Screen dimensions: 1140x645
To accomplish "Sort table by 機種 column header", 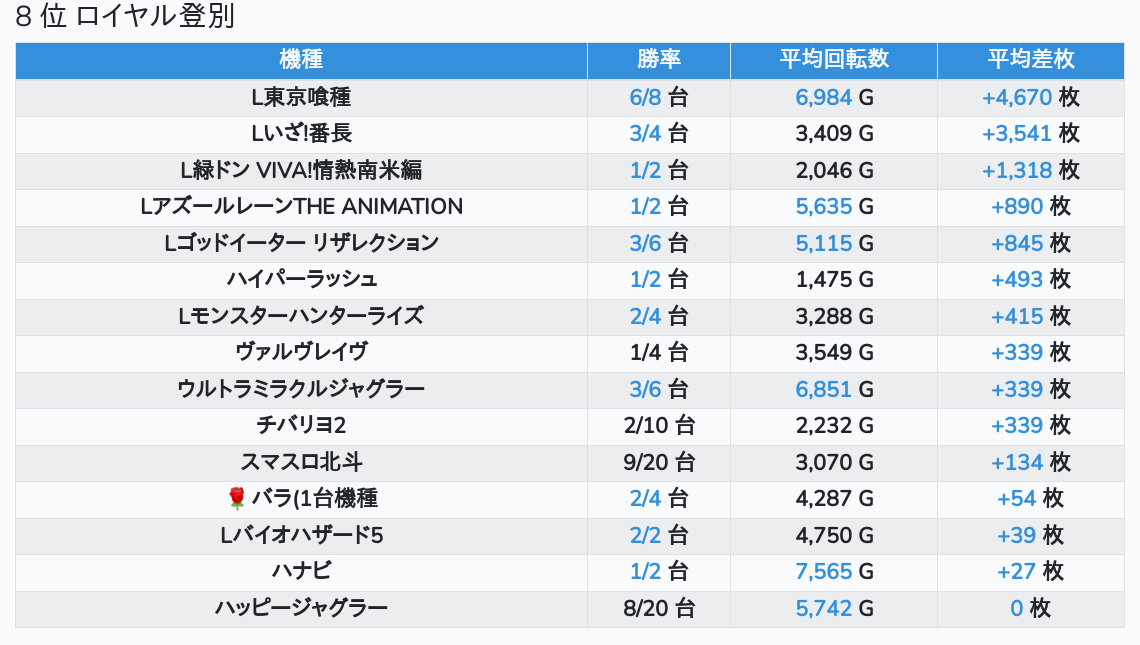I will tap(301, 60).
